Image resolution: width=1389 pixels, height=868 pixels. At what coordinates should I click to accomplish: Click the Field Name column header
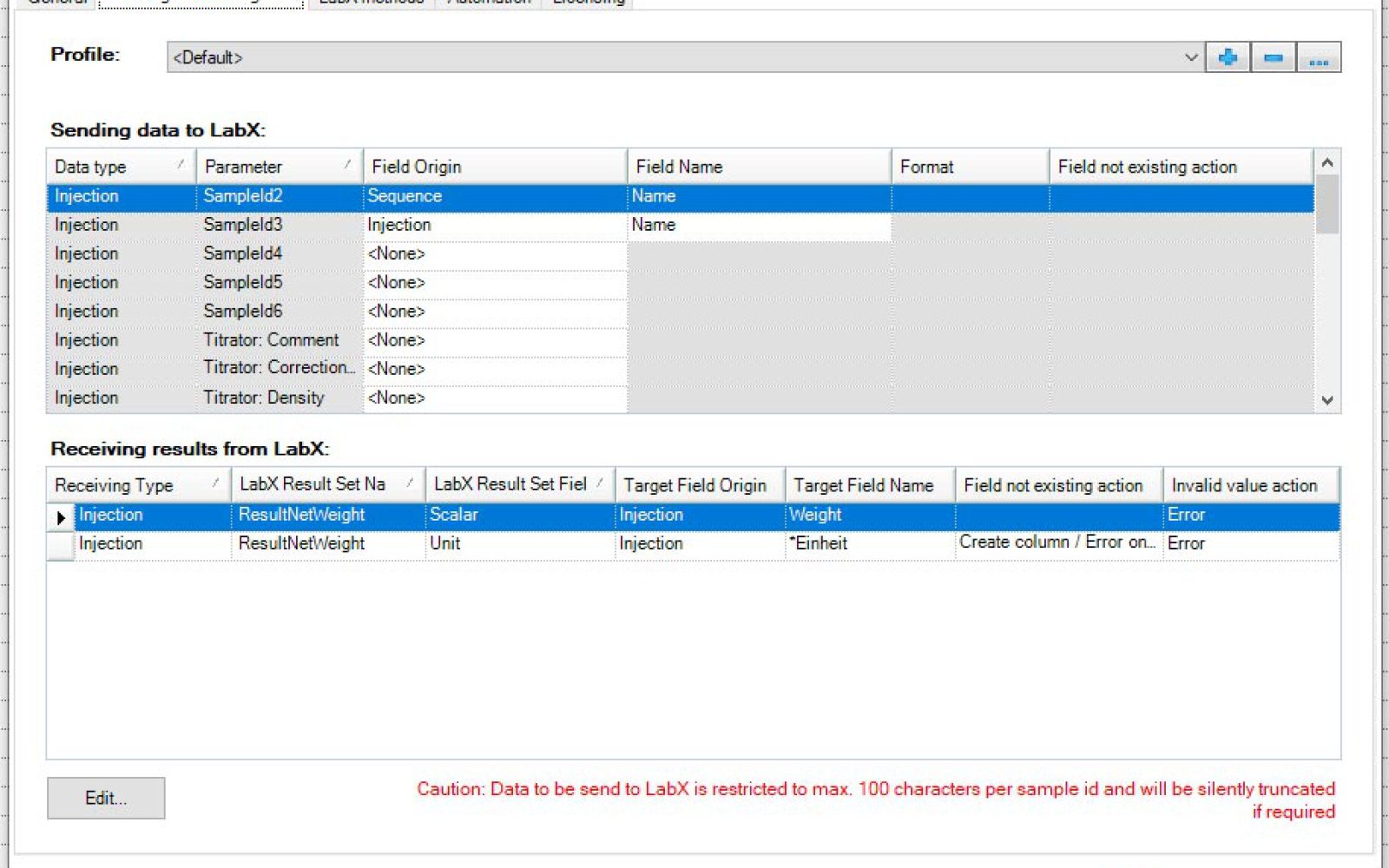pyautogui.click(x=760, y=167)
